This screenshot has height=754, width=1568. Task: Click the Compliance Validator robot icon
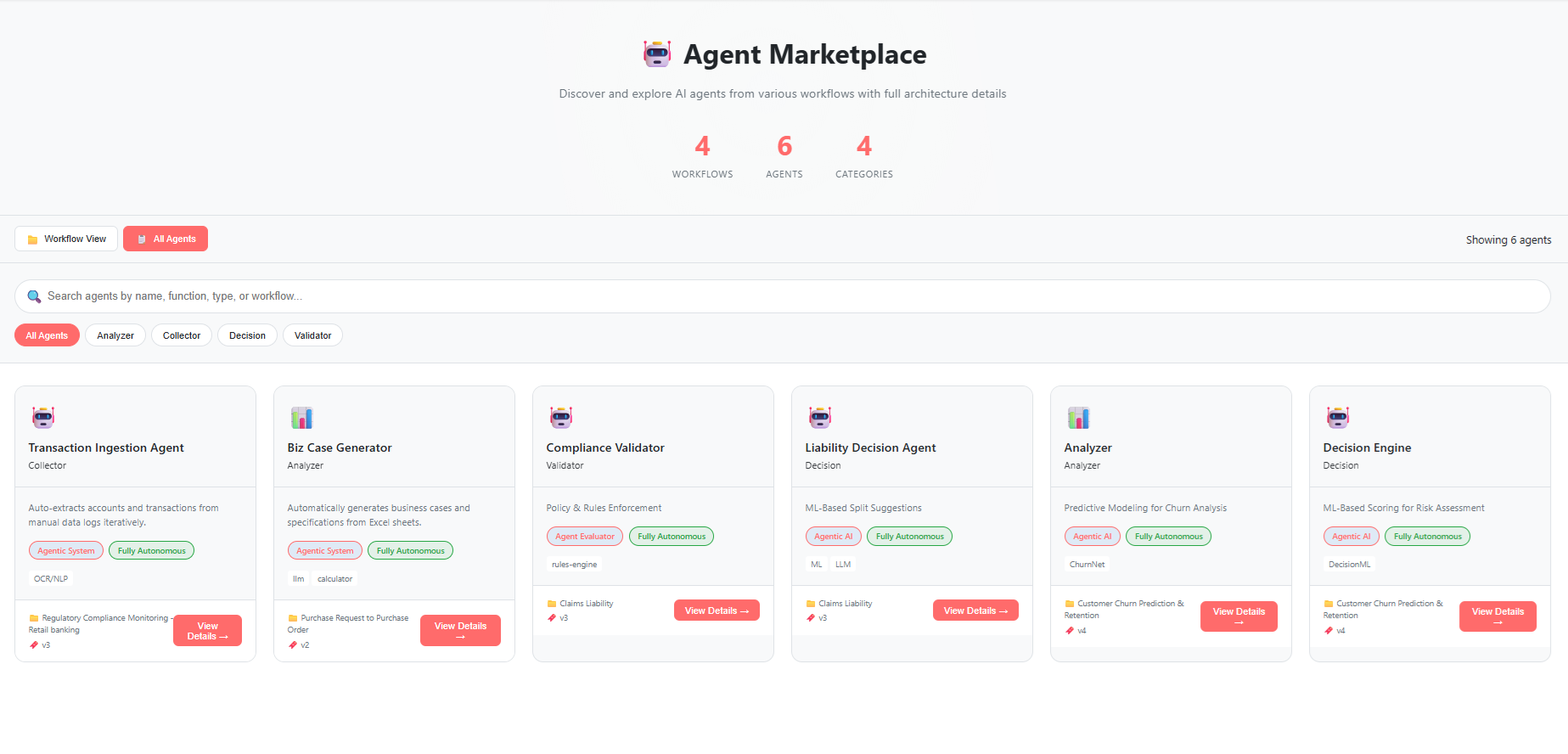560,417
